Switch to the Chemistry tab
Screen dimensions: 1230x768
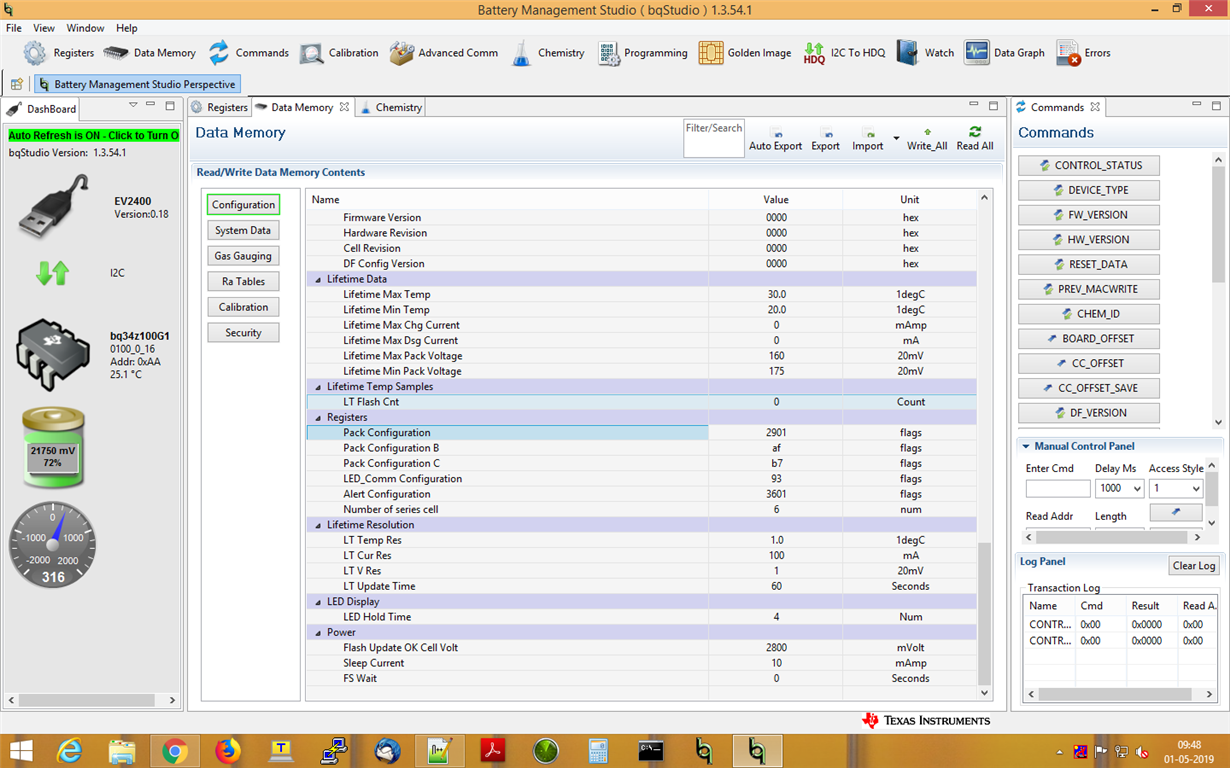tap(392, 107)
